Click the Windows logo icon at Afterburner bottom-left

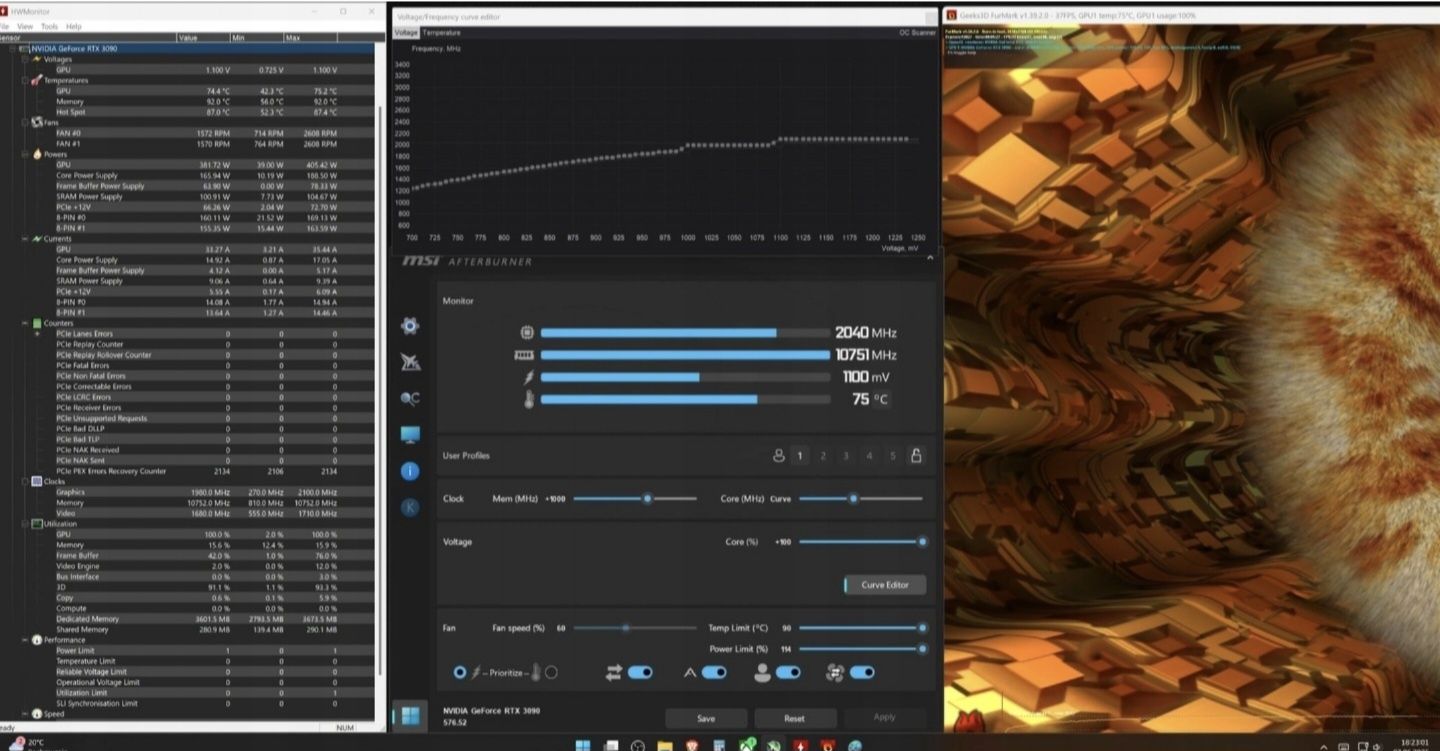coord(409,716)
